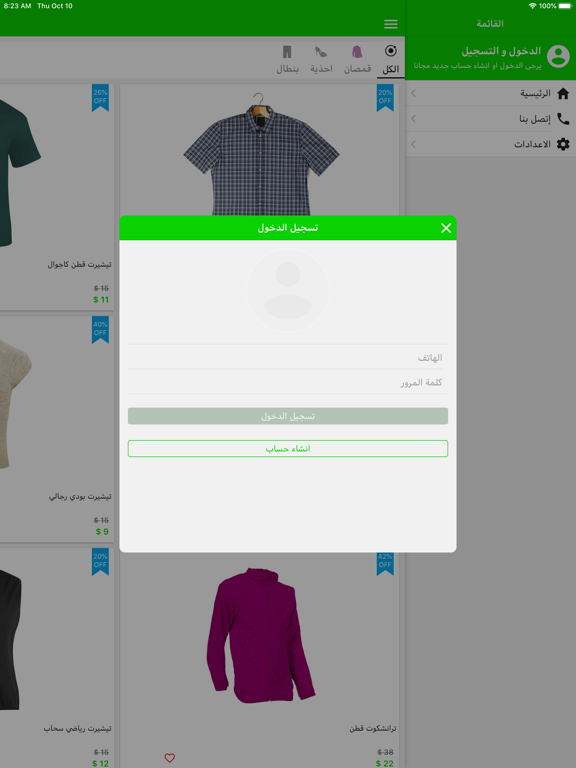This screenshot has height=768, width=576.
Task: Tap the user account avatar in side menu
Action: [x=558, y=56]
